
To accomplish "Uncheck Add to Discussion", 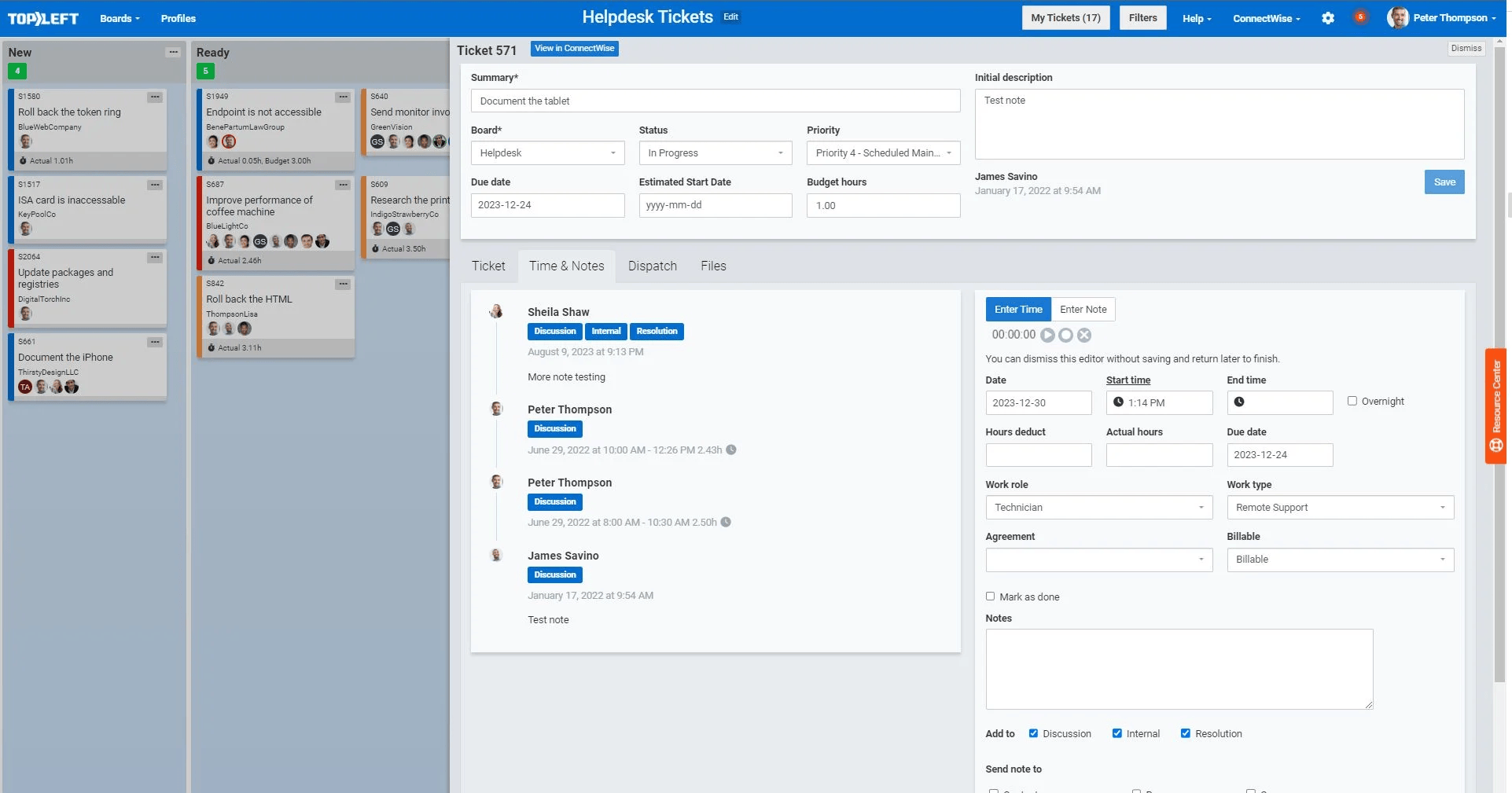I will [1034, 733].
